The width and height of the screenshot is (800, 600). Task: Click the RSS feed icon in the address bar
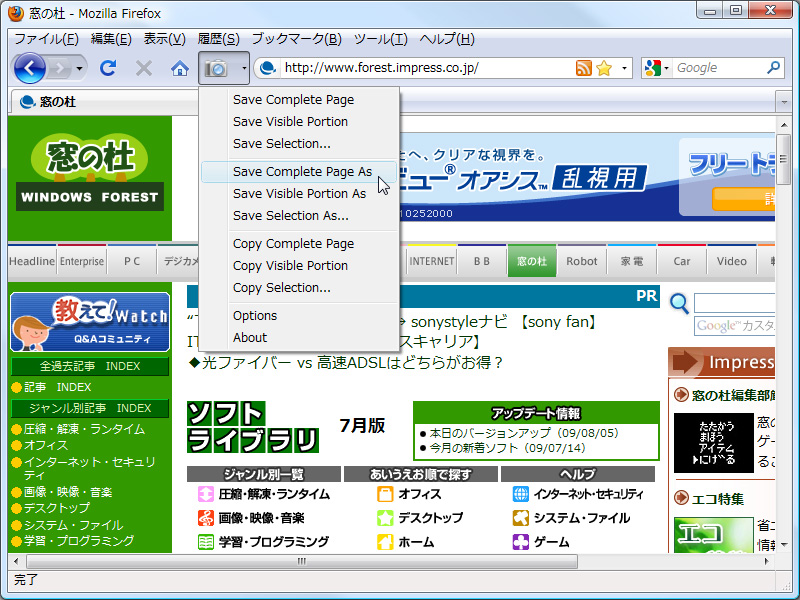point(583,69)
